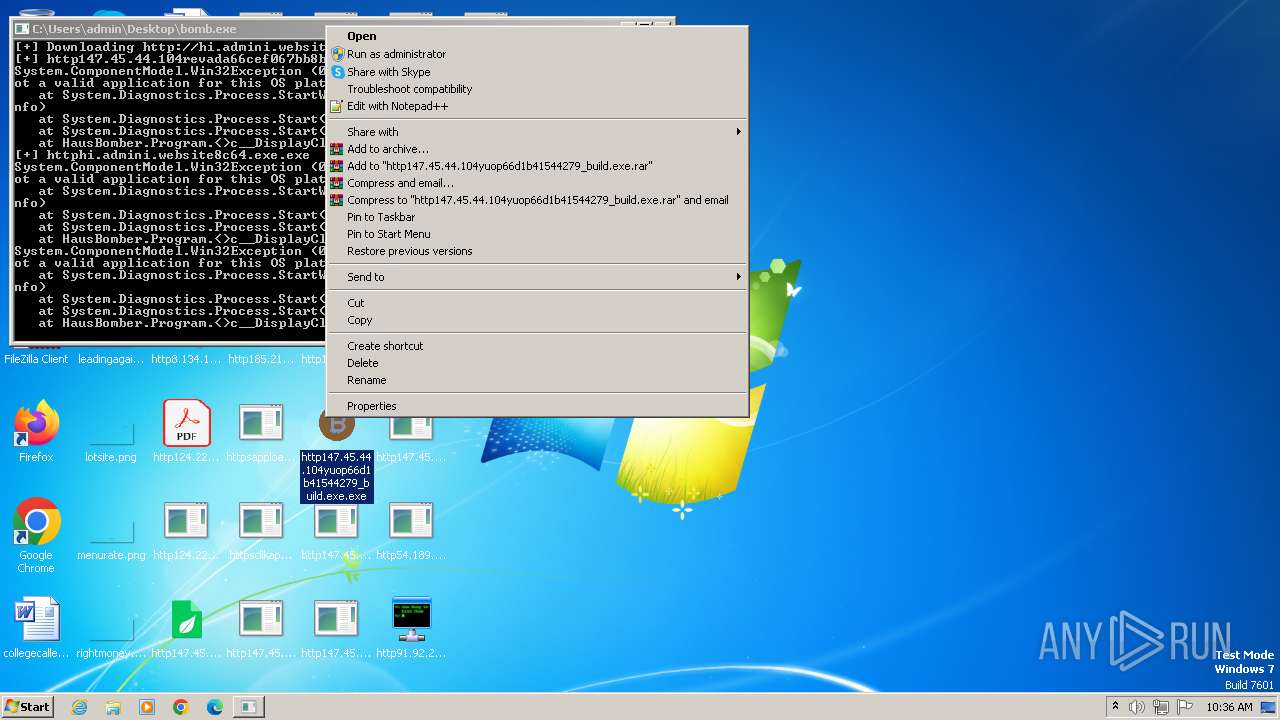
Task: Launch Internet Explorer from taskbar
Action: point(79,707)
